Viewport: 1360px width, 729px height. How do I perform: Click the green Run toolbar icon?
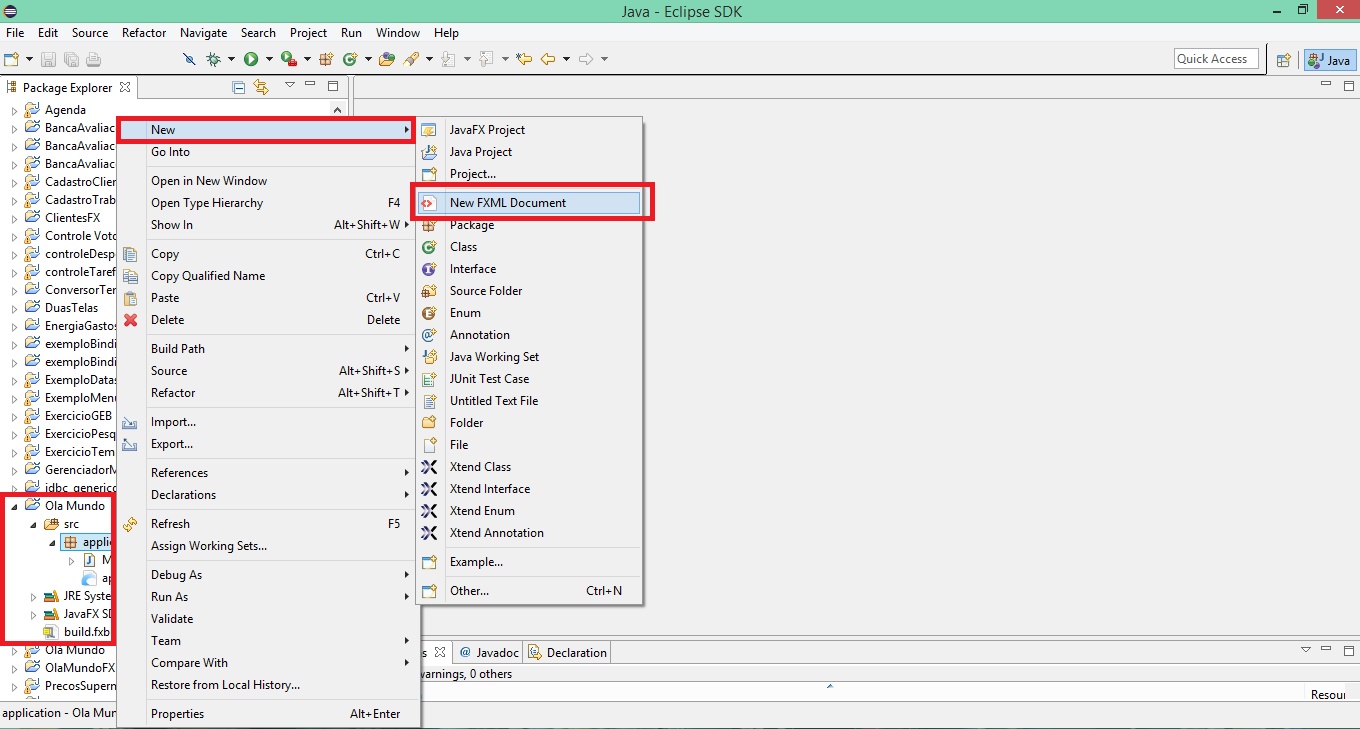click(x=251, y=59)
